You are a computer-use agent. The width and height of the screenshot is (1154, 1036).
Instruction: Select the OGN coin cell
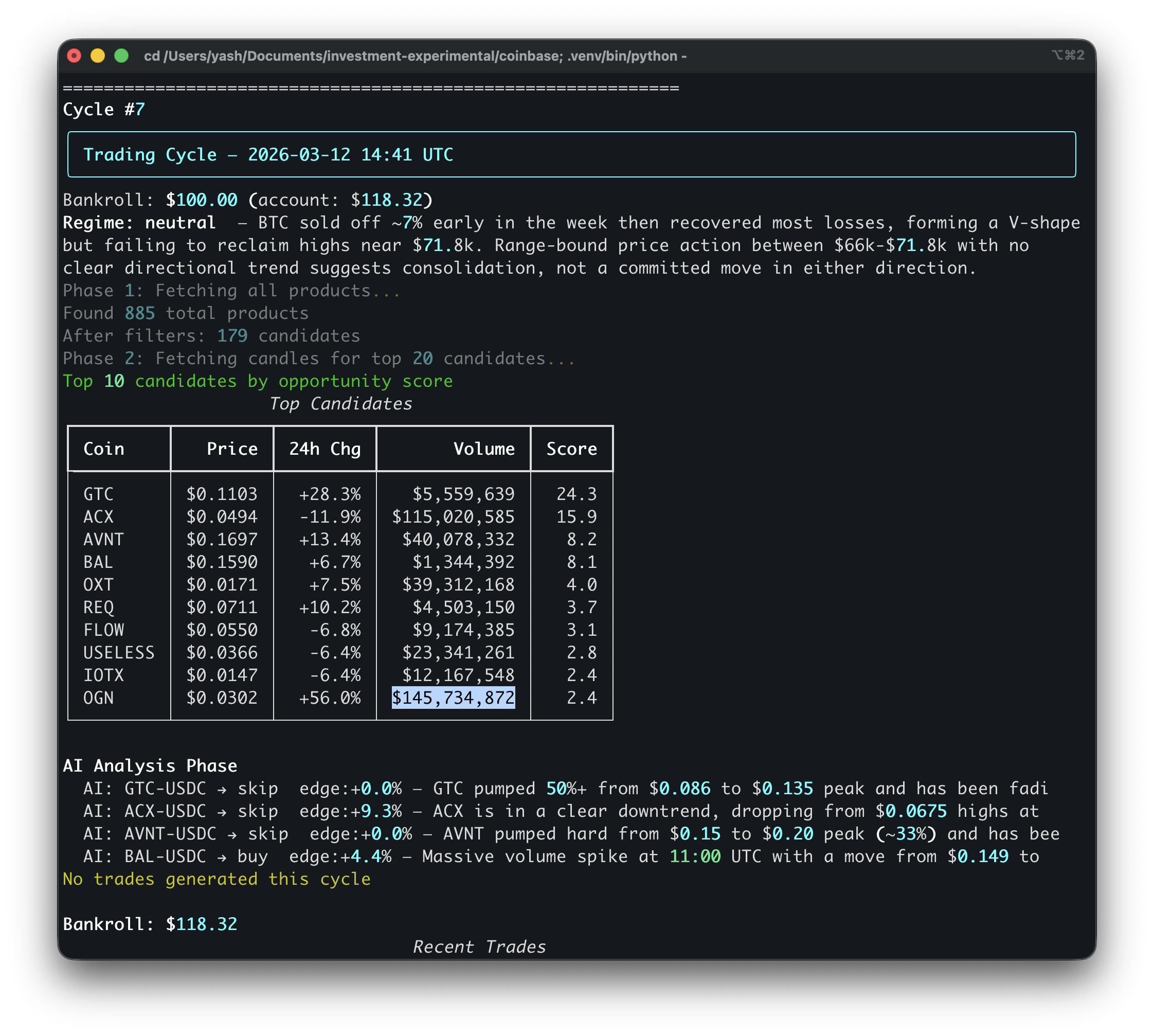[98, 698]
